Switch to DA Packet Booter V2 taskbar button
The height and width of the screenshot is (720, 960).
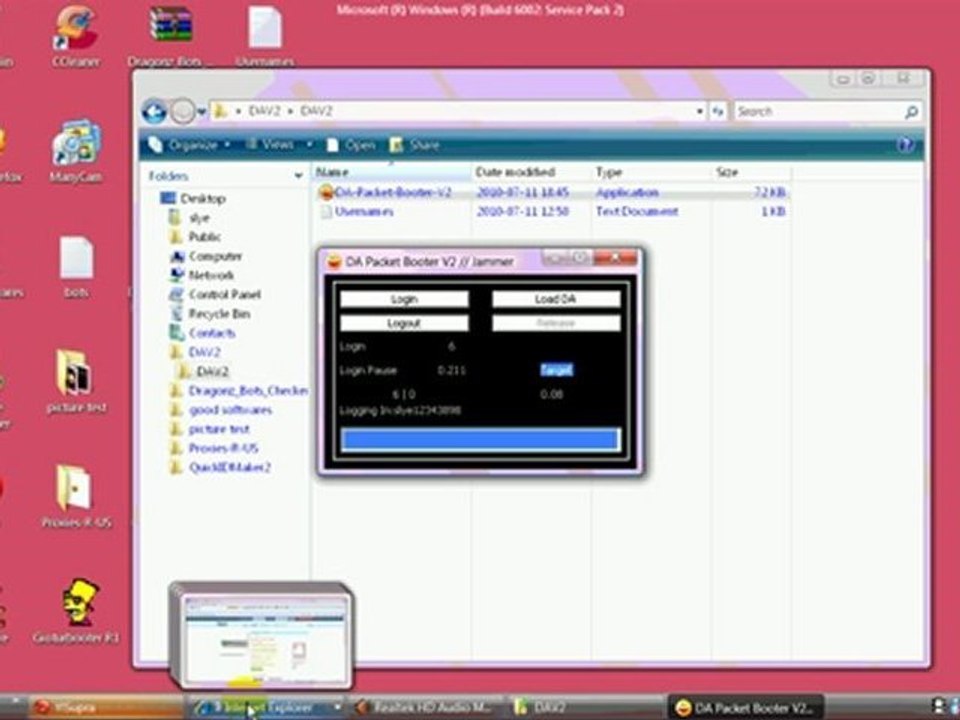pos(746,707)
